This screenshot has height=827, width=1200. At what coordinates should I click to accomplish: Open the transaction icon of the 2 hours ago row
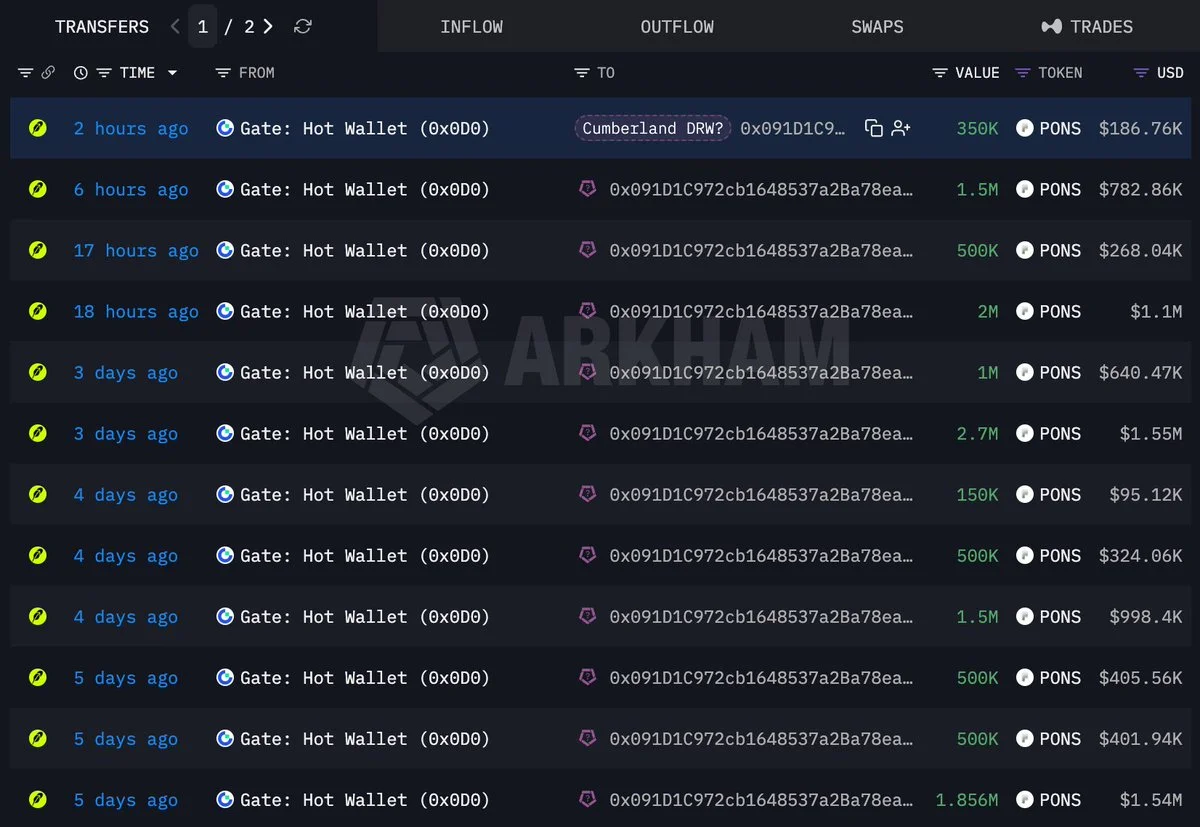coord(38,128)
